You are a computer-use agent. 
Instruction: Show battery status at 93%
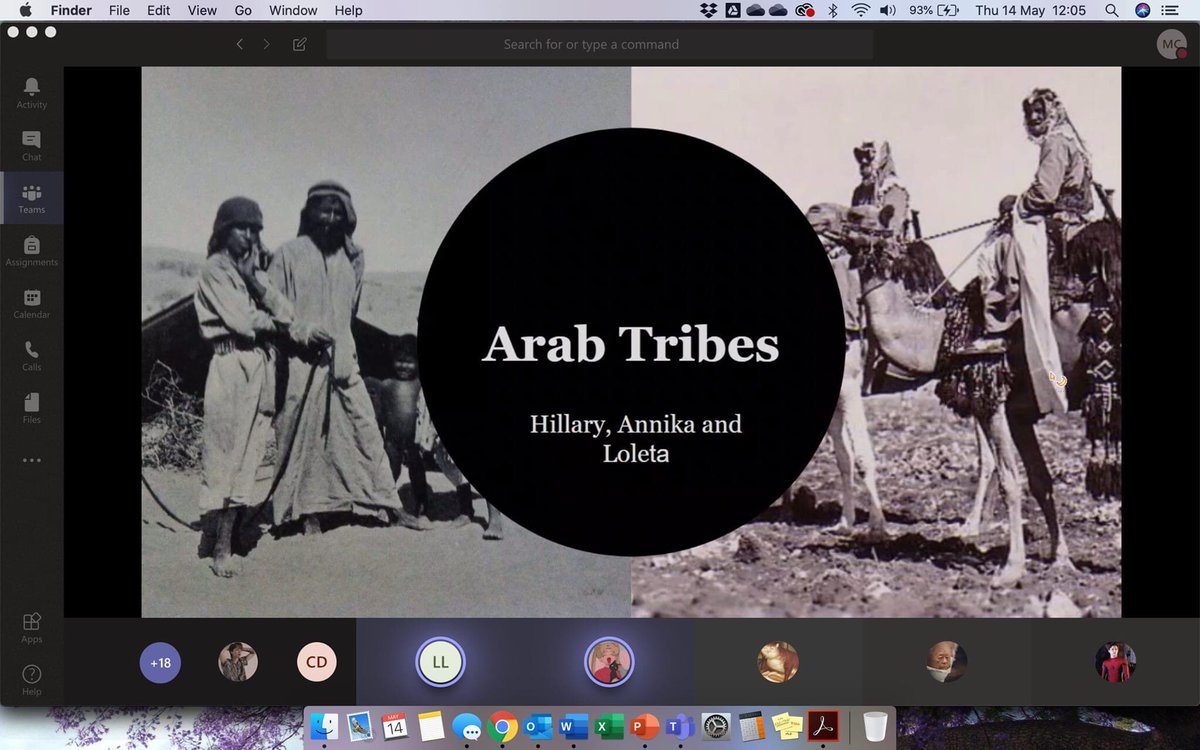click(x=934, y=10)
